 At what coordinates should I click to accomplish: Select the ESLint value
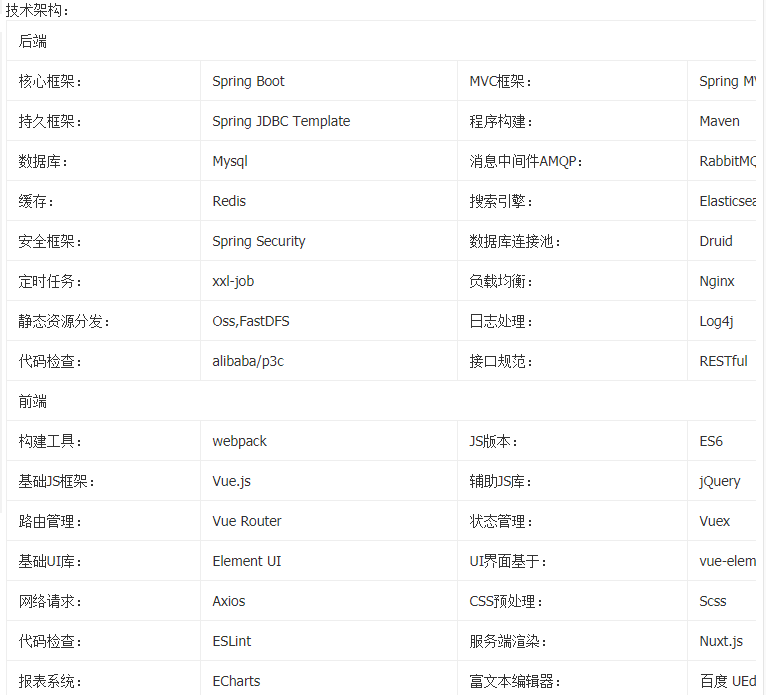click(232, 642)
